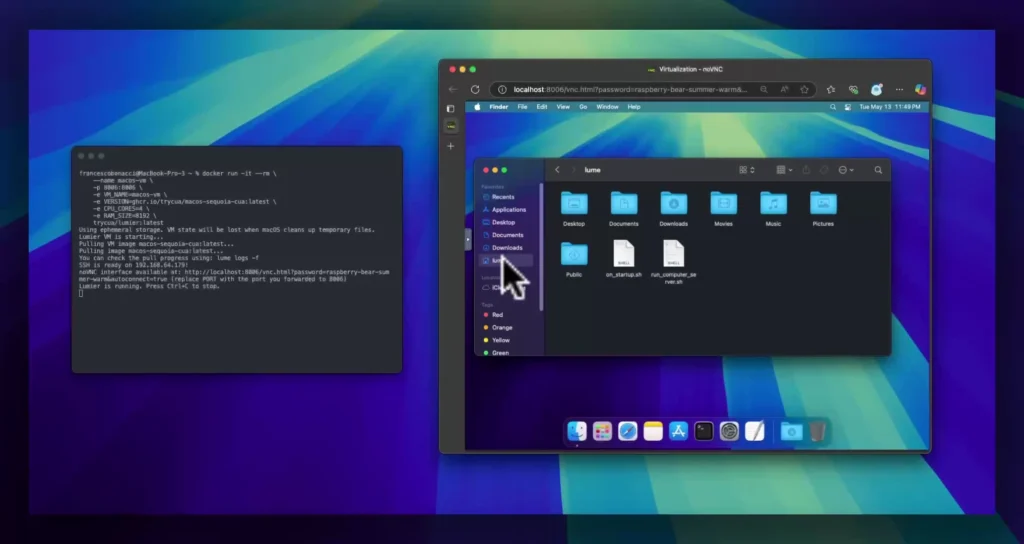Open Finder from the VM dock
Screen dimensions: 1024x544
click(577, 432)
